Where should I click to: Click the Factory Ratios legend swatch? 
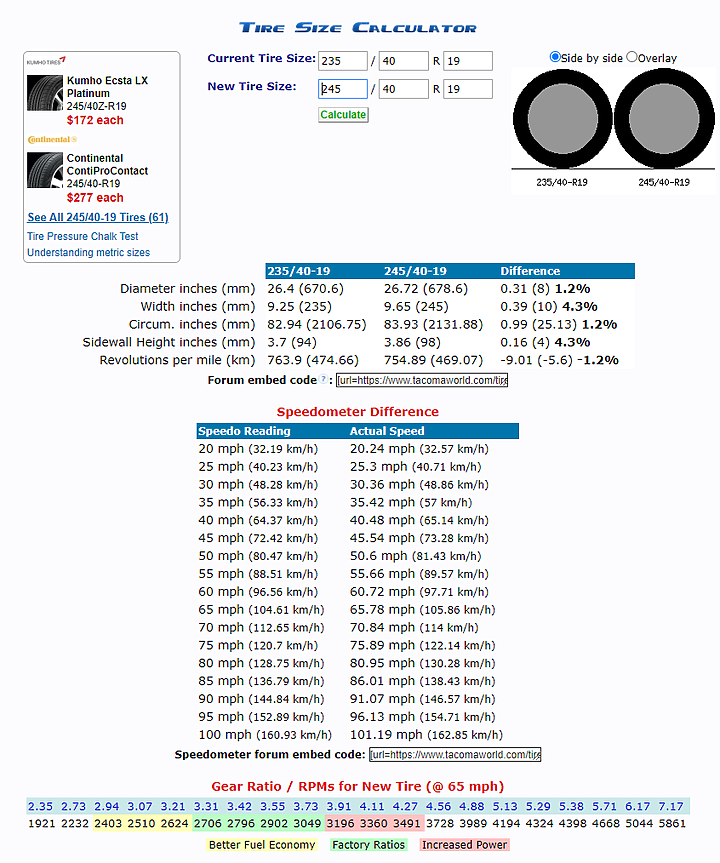tap(368, 844)
